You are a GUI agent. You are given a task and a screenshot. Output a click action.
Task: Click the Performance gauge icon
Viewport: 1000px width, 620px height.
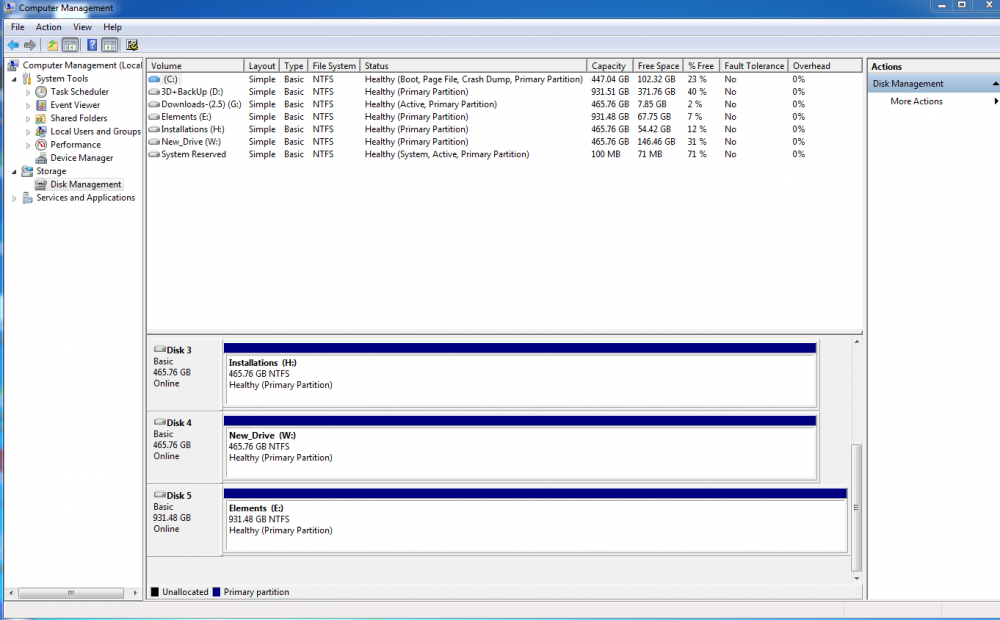click(41, 145)
